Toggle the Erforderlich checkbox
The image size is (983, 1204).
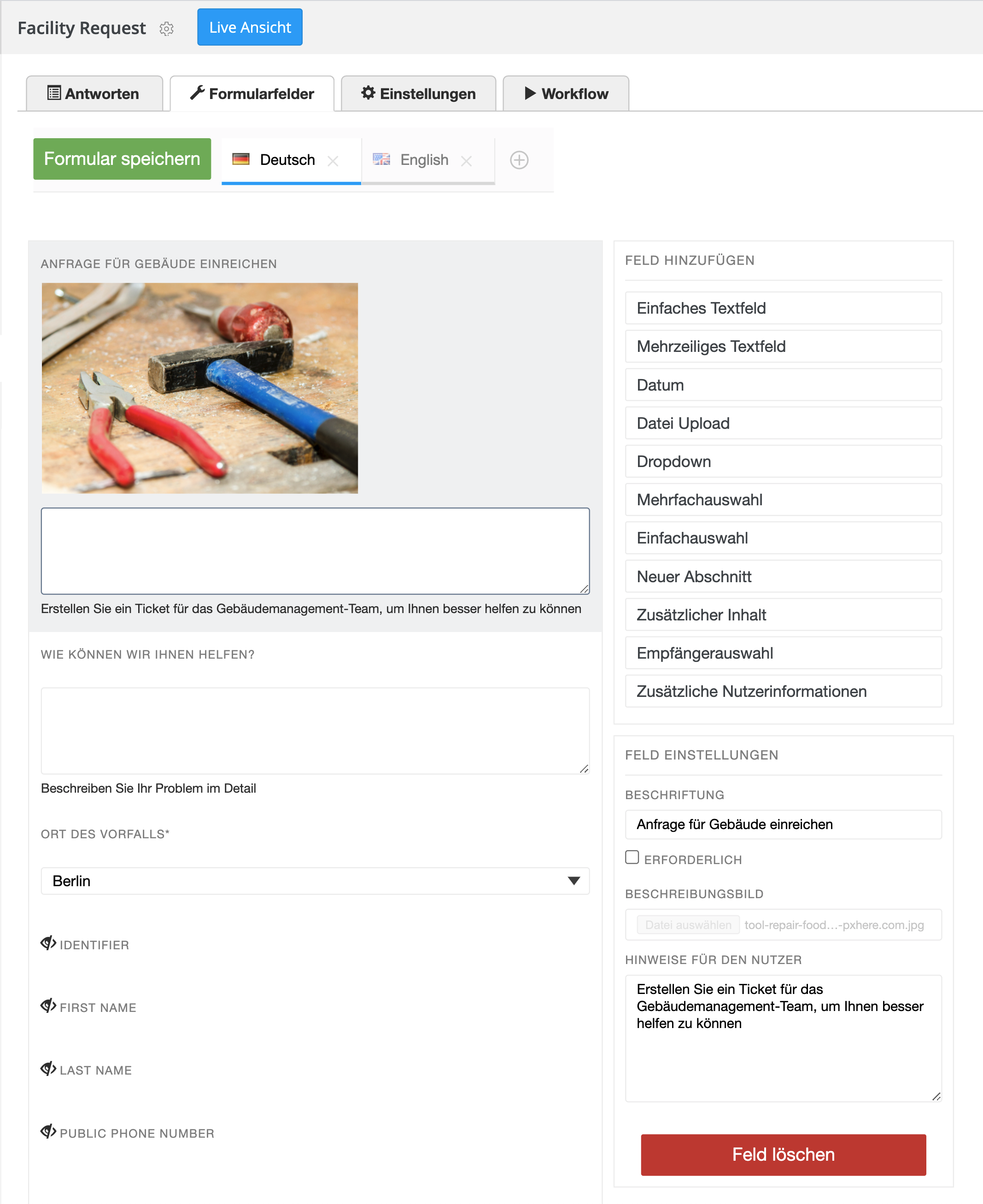[632, 858]
